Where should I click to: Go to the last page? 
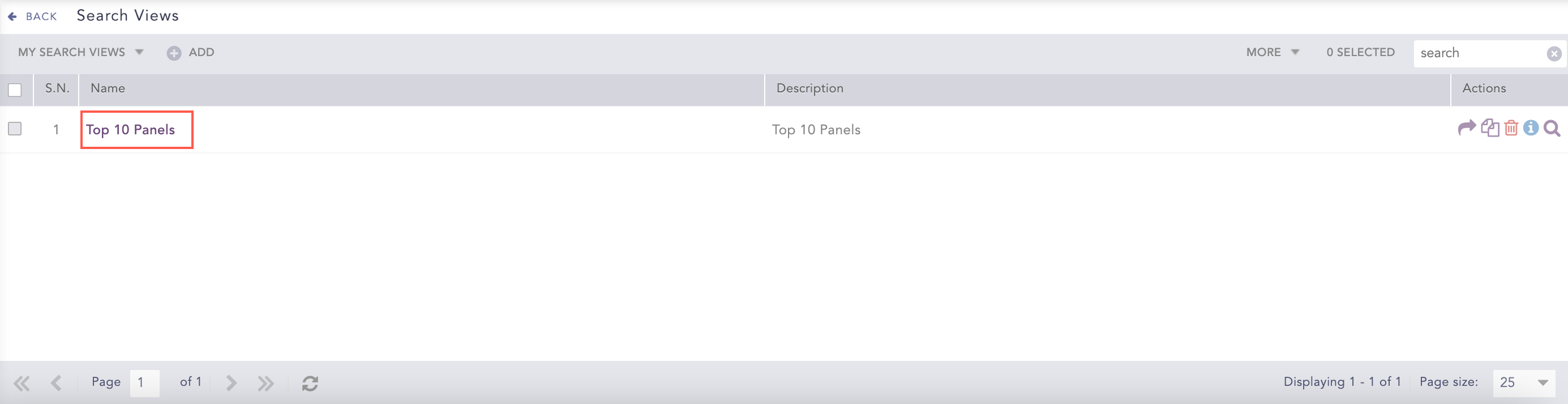click(265, 383)
